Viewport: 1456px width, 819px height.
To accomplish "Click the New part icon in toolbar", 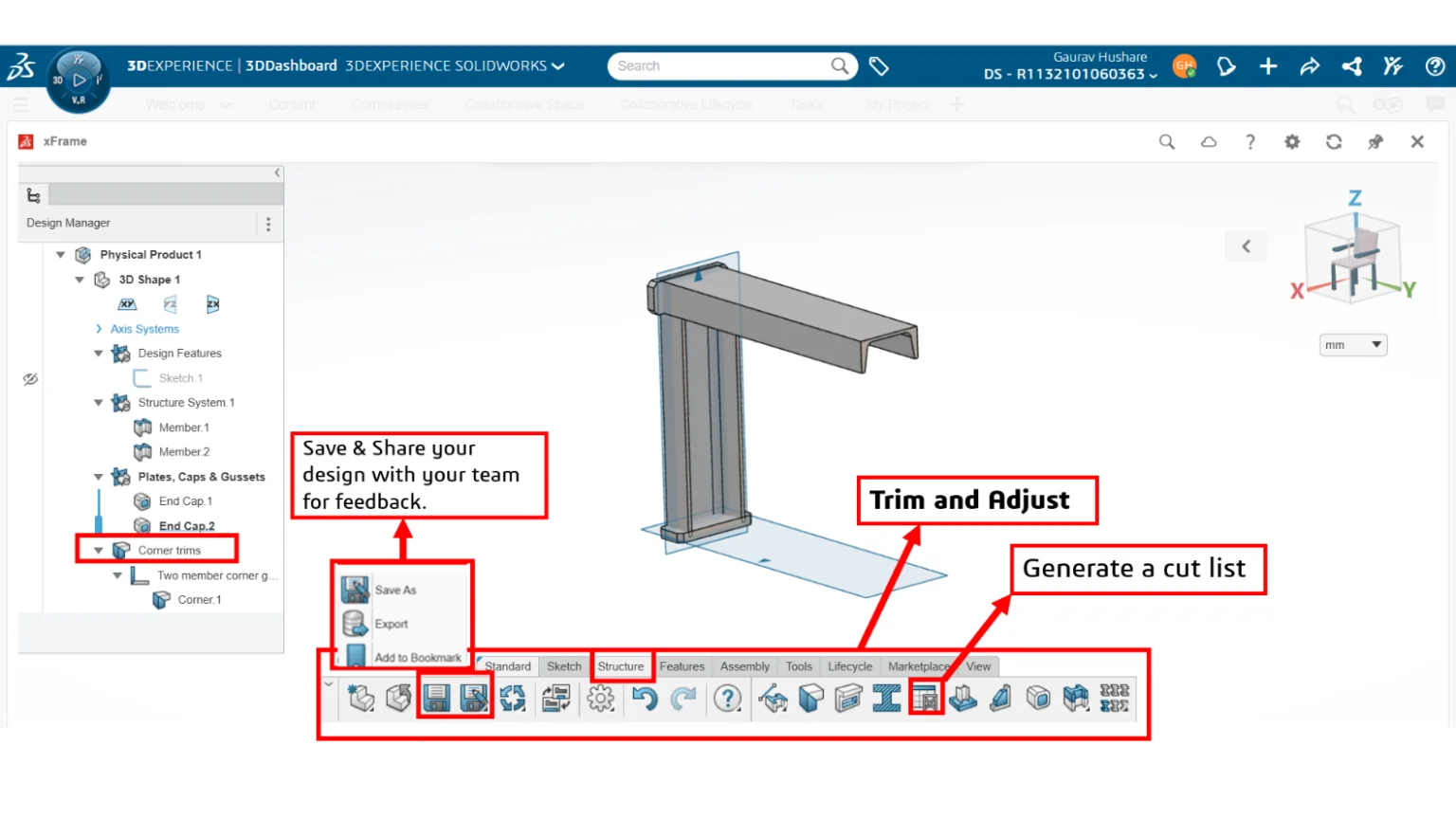I will (x=361, y=699).
